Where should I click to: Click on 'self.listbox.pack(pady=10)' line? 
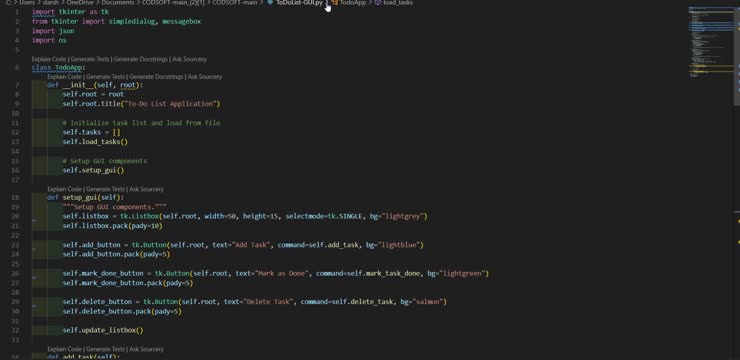point(112,226)
